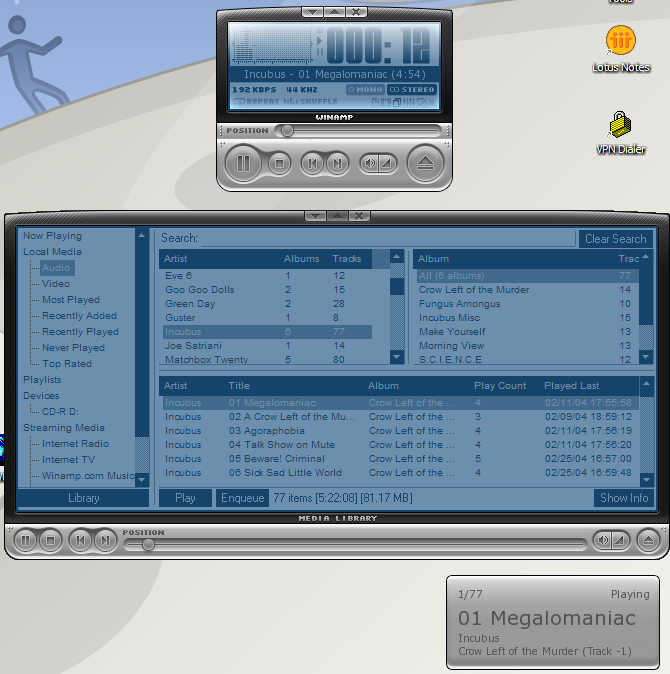Click the Eject button in the main player
The height and width of the screenshot is (674, 670).
pos(426,163)
